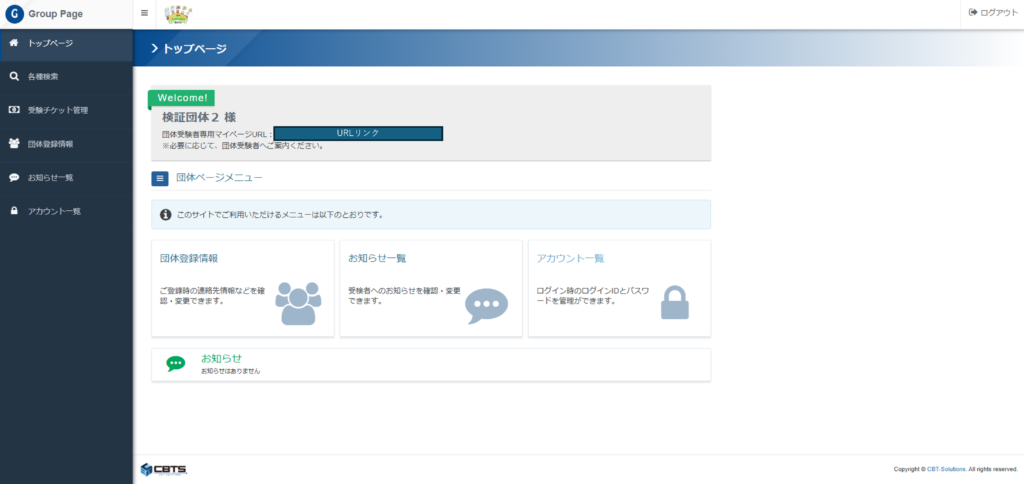Select アカウント一覧 in the sidebar
Image resolution: width=1024 pixels, height=484 pixels.
54,211
